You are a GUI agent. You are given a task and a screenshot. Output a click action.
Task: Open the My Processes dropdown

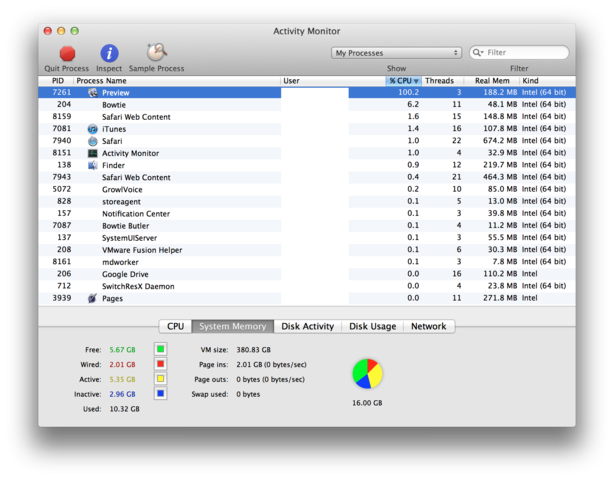(x=396, y=53)
